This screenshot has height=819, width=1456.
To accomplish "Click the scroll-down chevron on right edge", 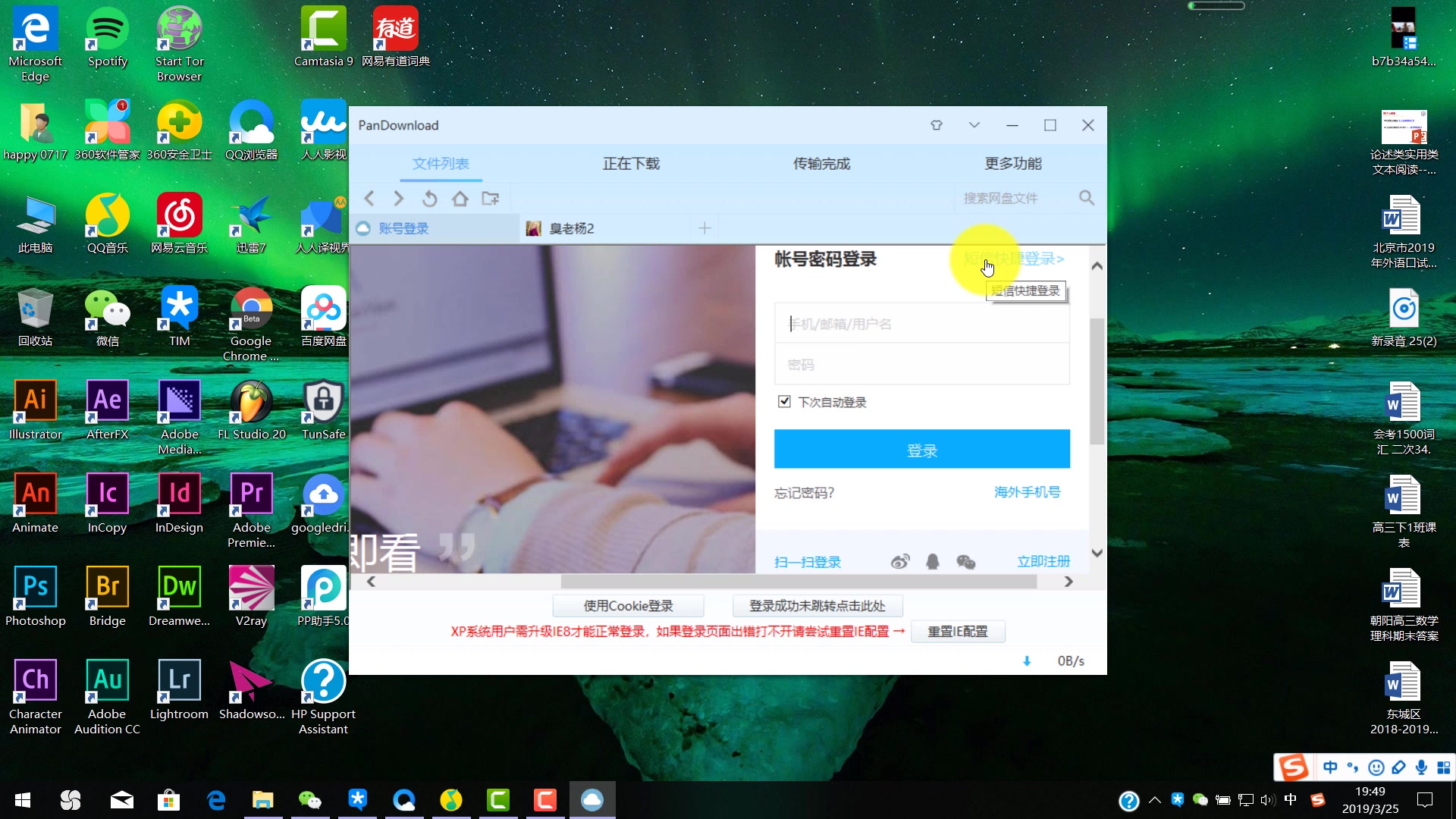I will click(x=1097, y=553).
